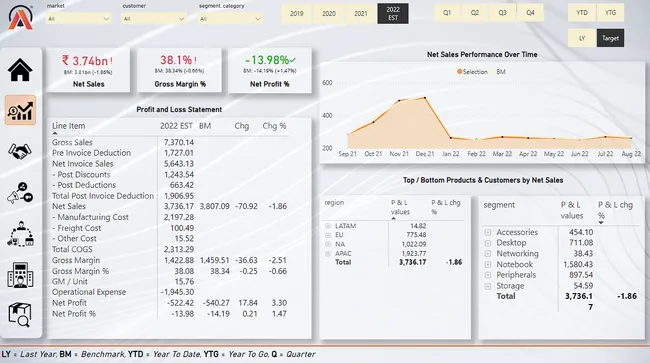This screenshot has width=650, height=363.
Task: Open the Sales view handshake icon
Action: [19, 151]
